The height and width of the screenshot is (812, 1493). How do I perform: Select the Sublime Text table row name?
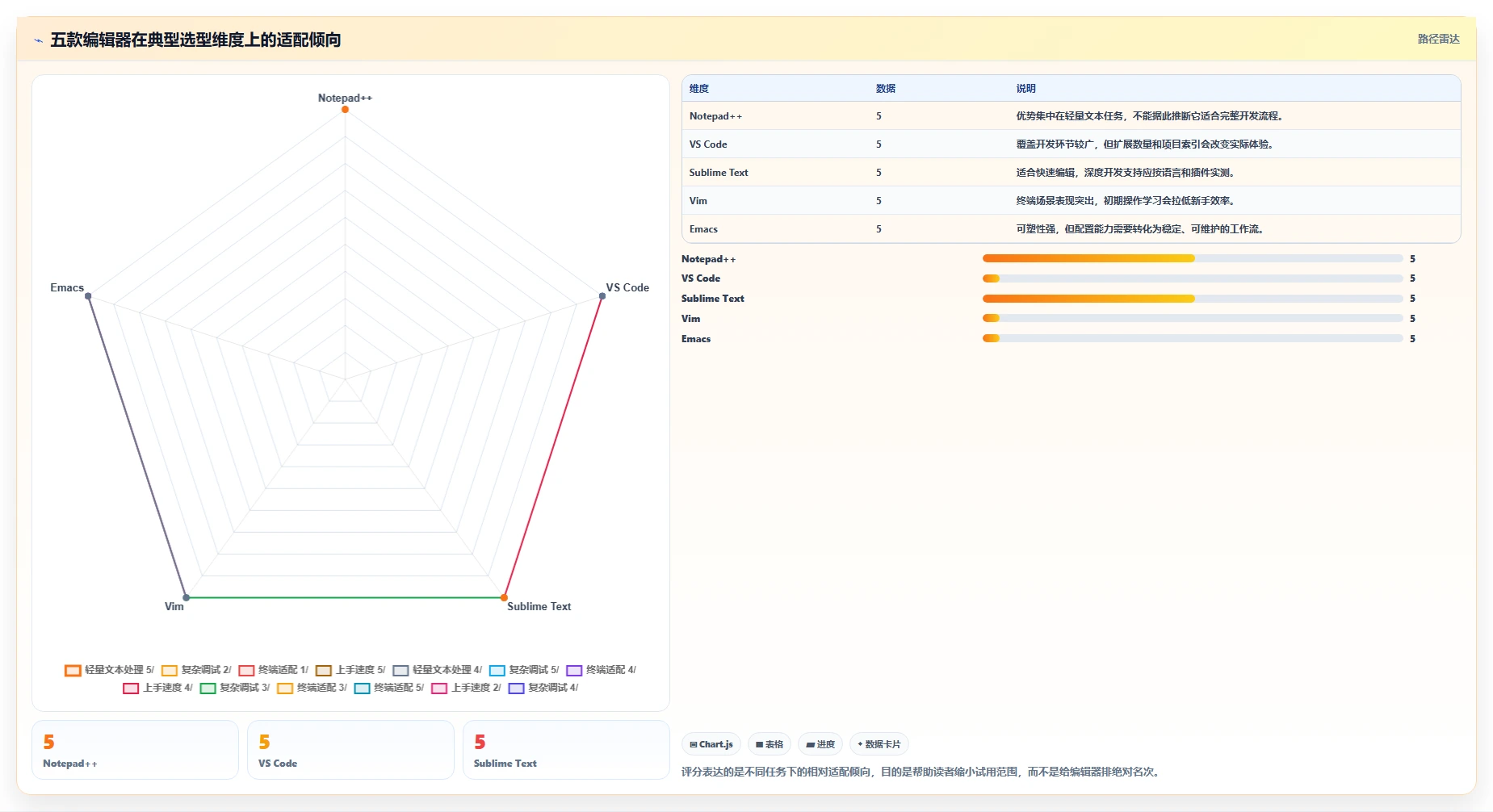coord(719,173)
